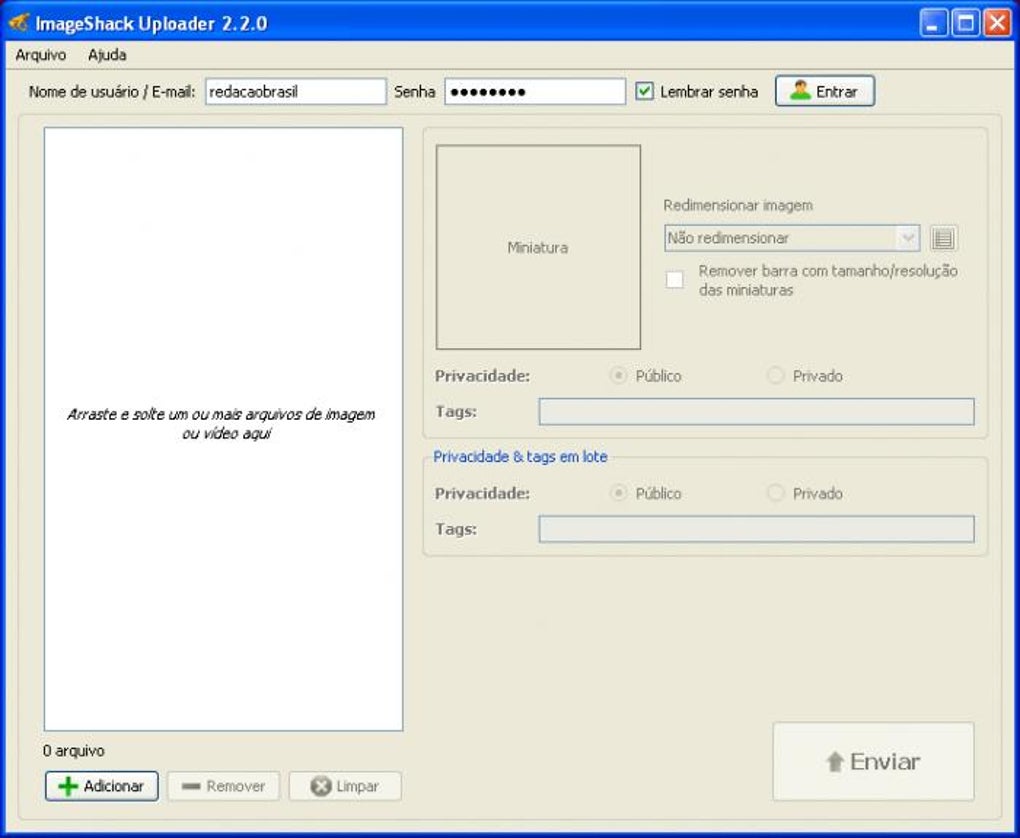Open the resize presets list icon
Screen dimensions: 1020x838
click(943, 238)
